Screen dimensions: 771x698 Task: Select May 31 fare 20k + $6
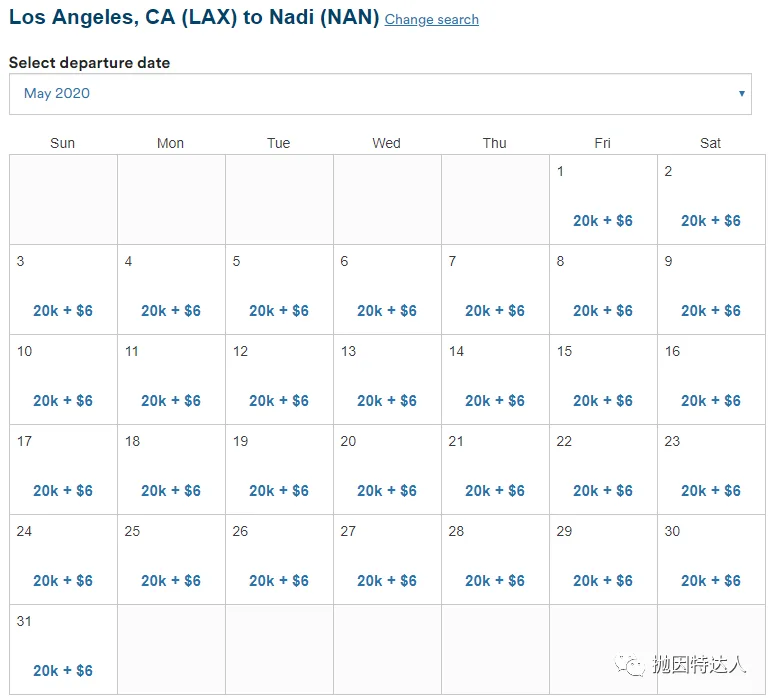click(x=63, y=670)
